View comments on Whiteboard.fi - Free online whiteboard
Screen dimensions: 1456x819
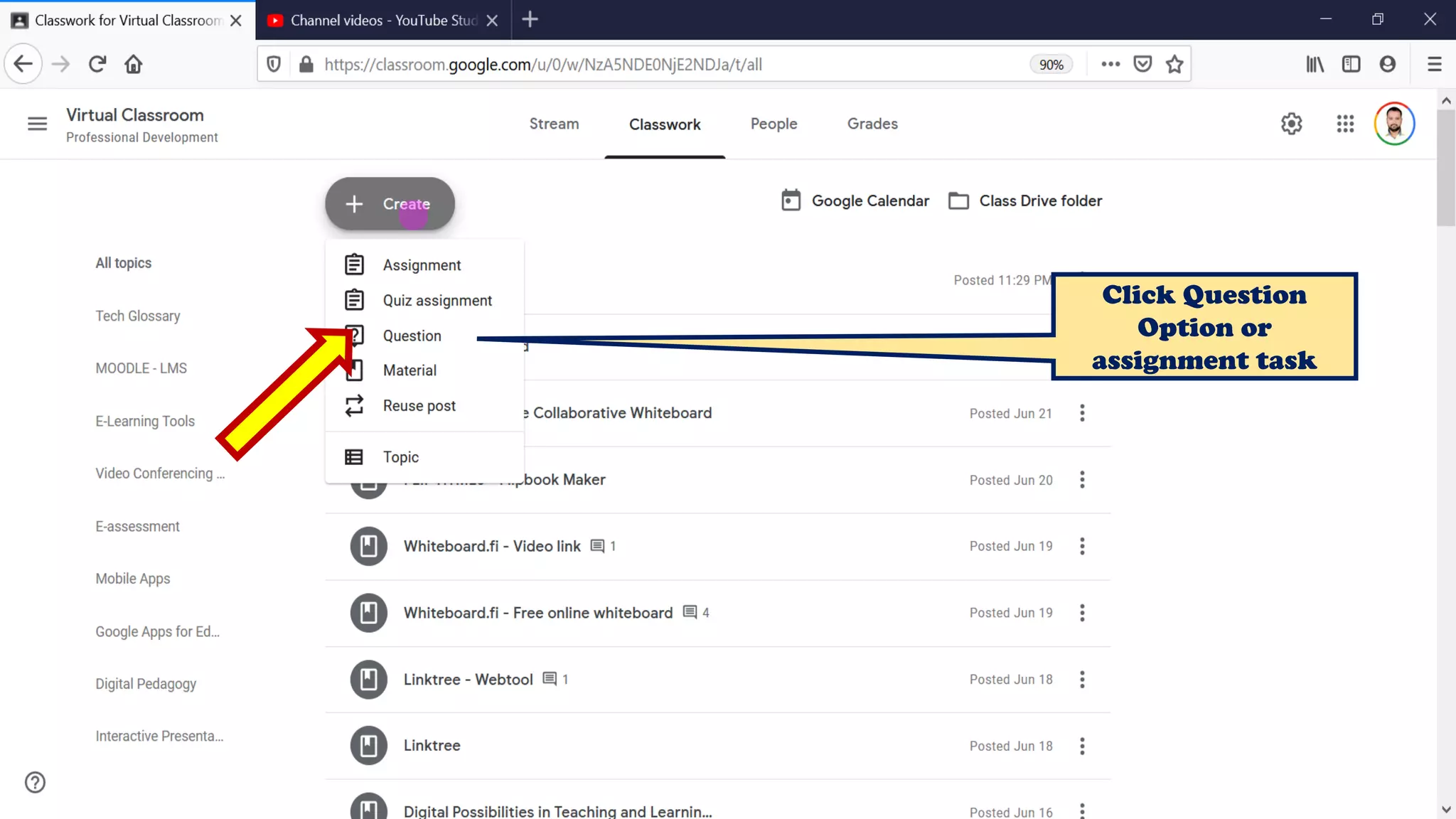(x=696, y=613)
